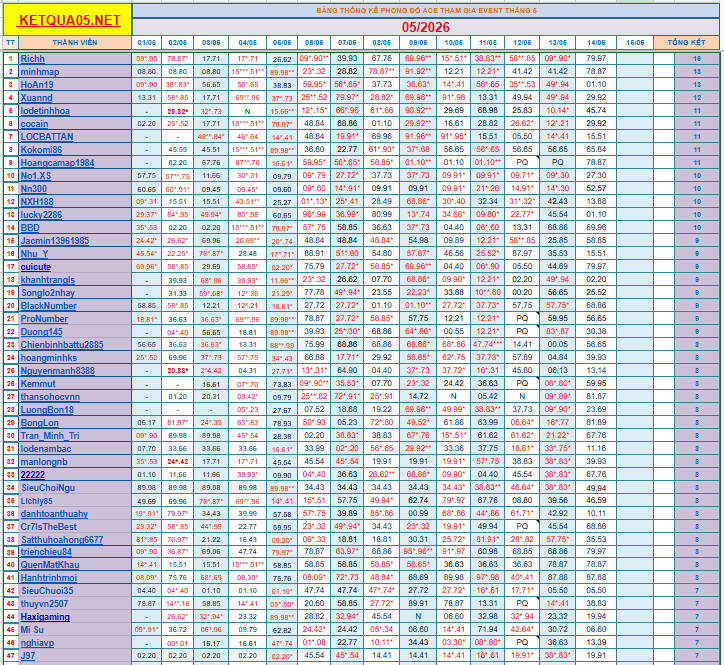Open member link Nhu_Y
The image size is (724, 665).
tap(34, 253)
